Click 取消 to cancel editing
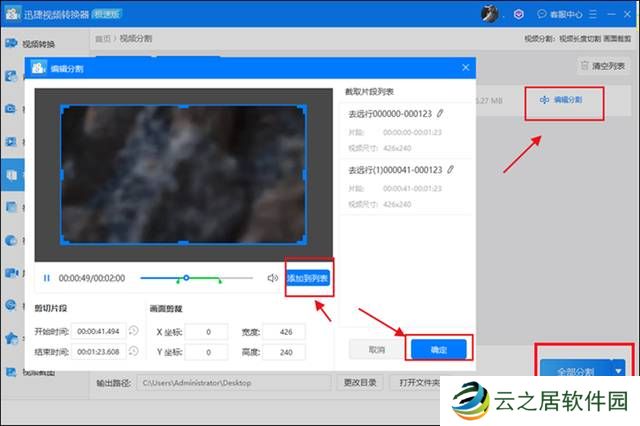This screenshot has width=640, height=426. click(x=376, y=349)
